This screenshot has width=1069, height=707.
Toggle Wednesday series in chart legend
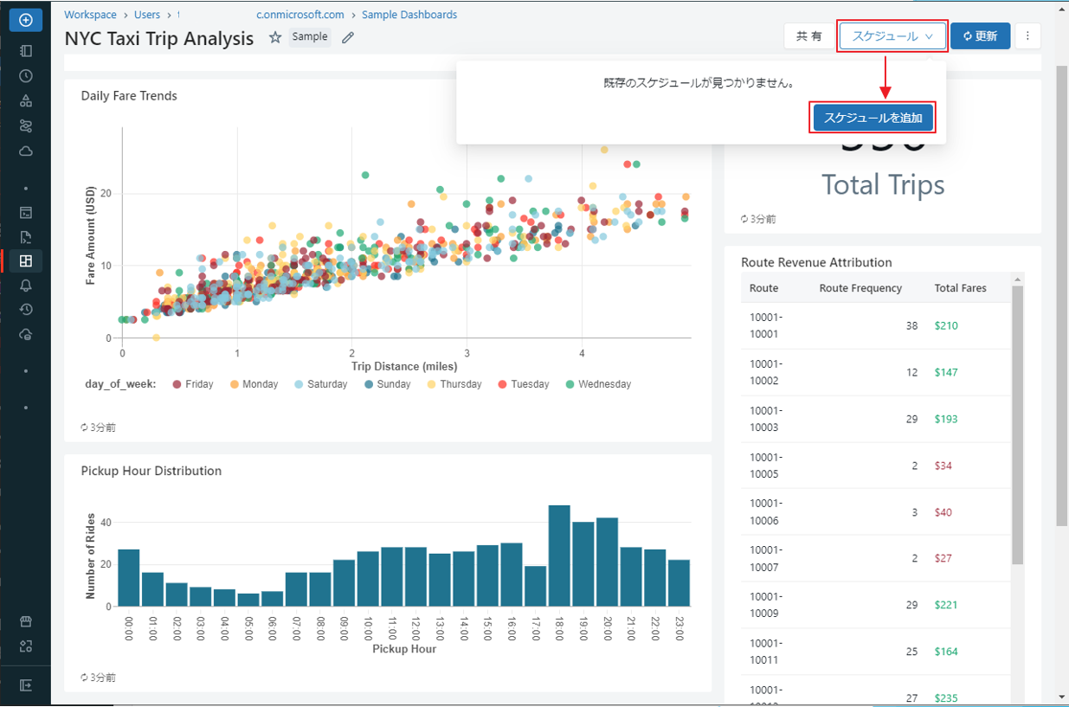tap(605, 384)
